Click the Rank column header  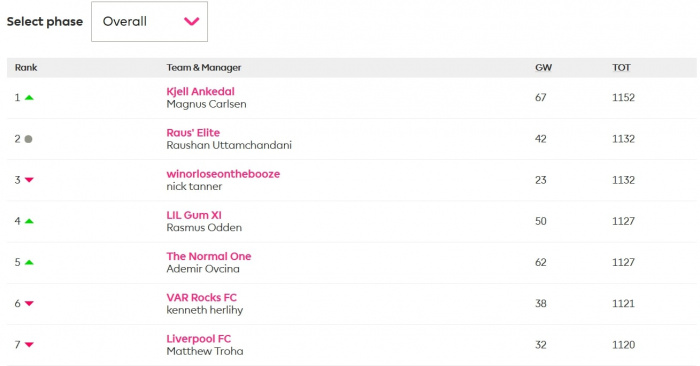tap(26, 67)
